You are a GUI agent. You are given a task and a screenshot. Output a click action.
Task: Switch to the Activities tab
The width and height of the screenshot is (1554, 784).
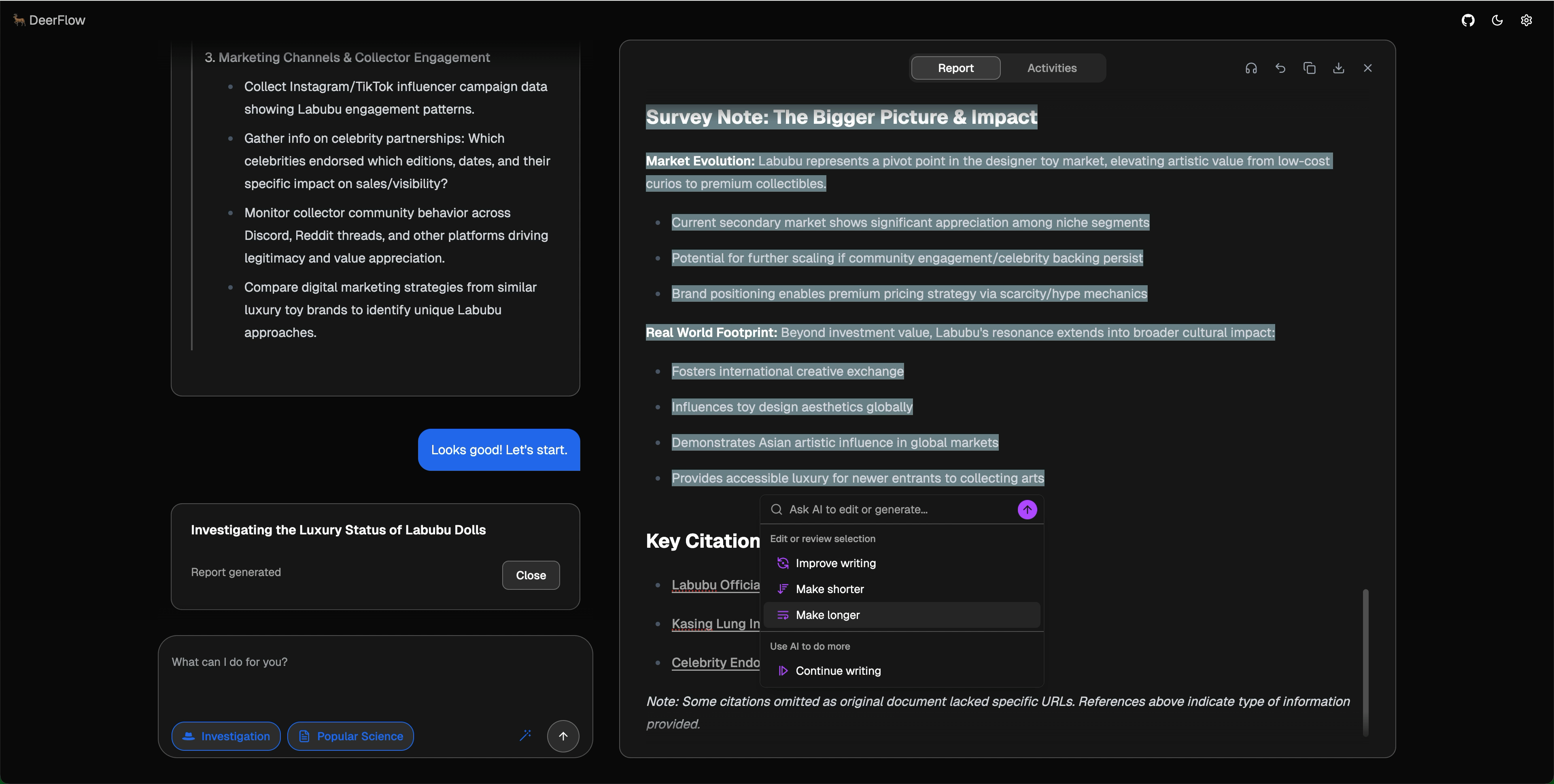click(1052, 68)
